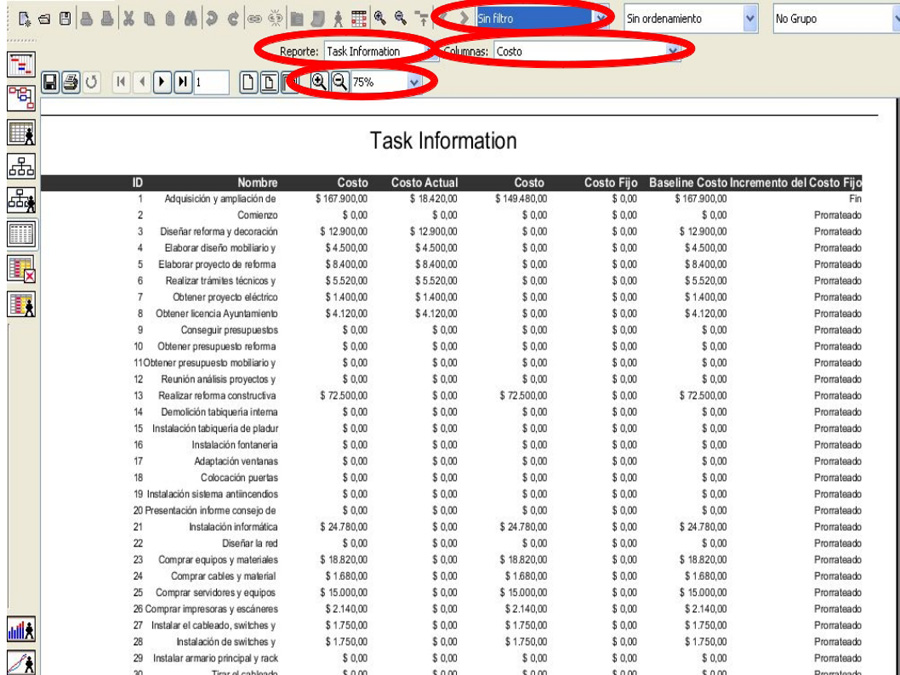Viewport: 900px width, 675px height.
Task: Go to the next report page
Action: coord(162,82)
